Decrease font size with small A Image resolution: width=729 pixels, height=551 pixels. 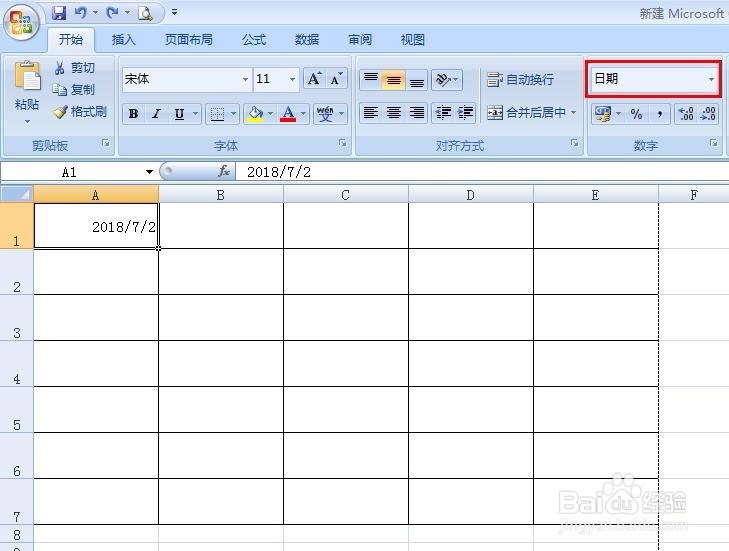[337, 79]
